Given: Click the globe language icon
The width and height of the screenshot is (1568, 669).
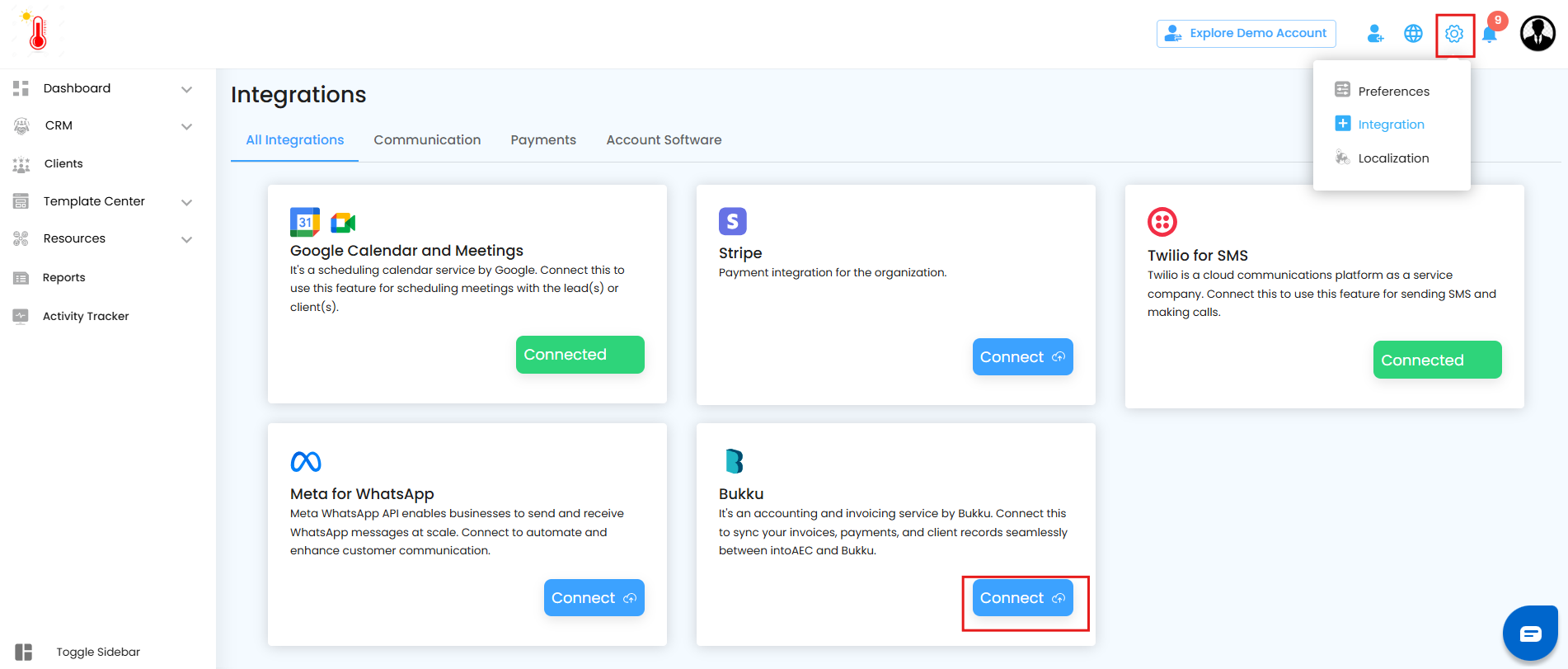Looking at the screenshot, I should tap(1413, 34).
